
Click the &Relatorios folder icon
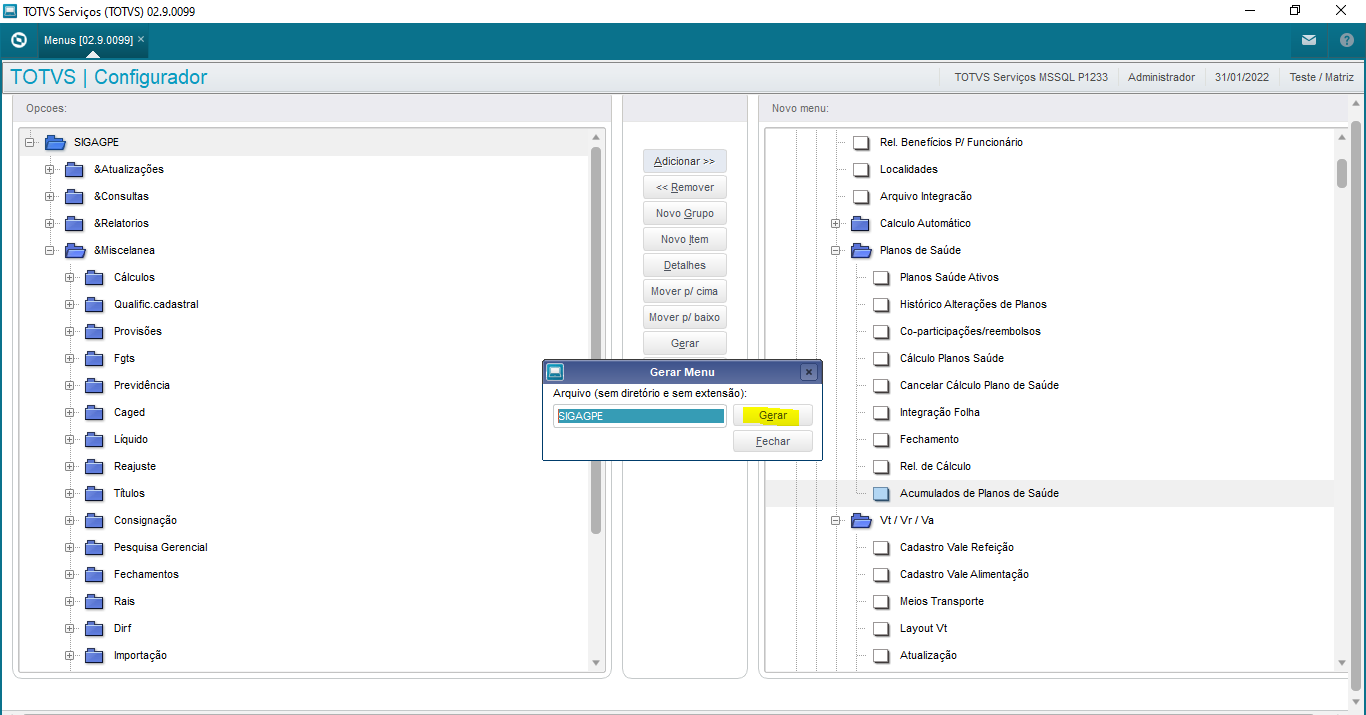pyautogui.click(x=75, y=223)
